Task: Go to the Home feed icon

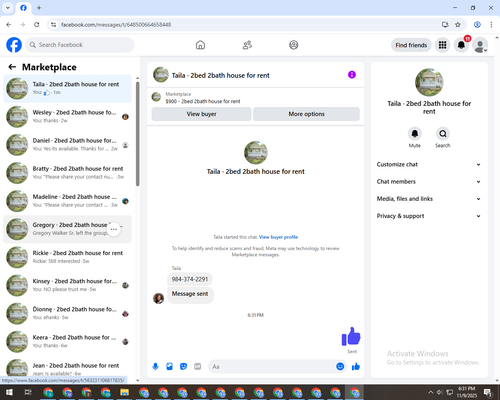Action: point(200,45)
